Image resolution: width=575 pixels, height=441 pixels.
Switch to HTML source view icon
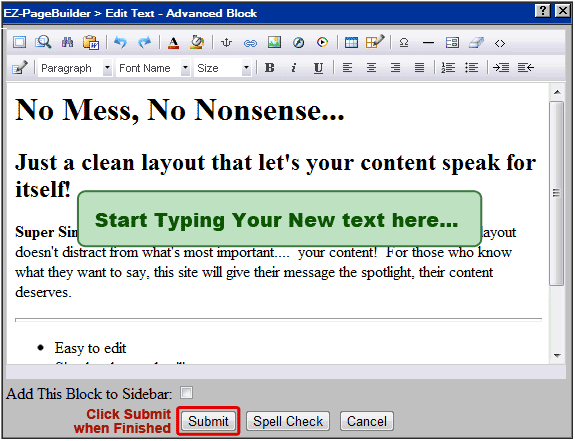500,43
